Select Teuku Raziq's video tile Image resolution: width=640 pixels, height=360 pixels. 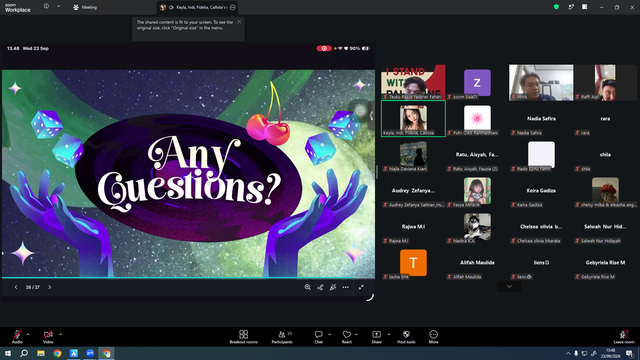[x=413, y=82]
